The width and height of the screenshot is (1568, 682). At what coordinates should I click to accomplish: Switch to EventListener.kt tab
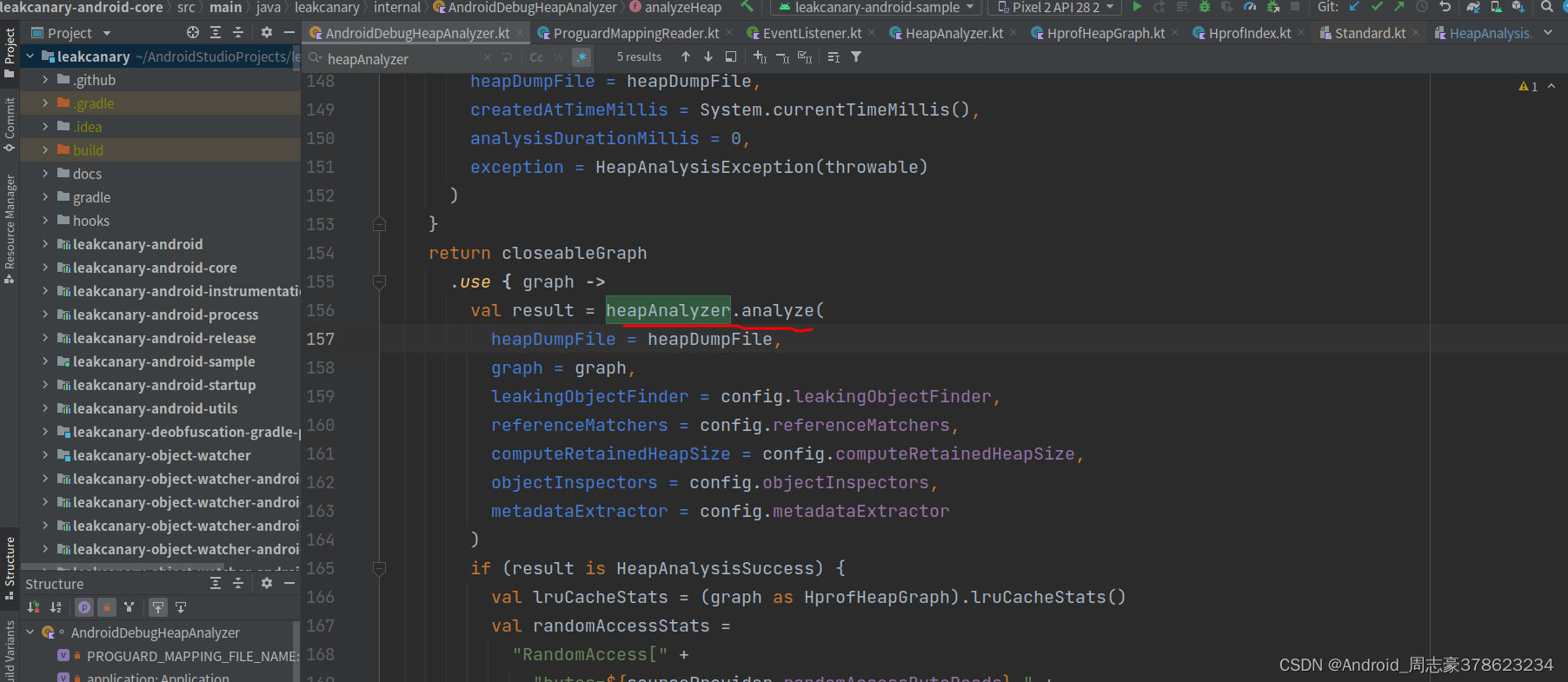812,33
